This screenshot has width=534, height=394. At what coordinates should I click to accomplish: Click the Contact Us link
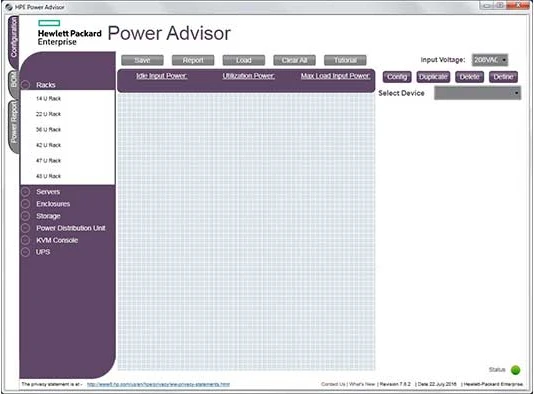click(333, 384)
